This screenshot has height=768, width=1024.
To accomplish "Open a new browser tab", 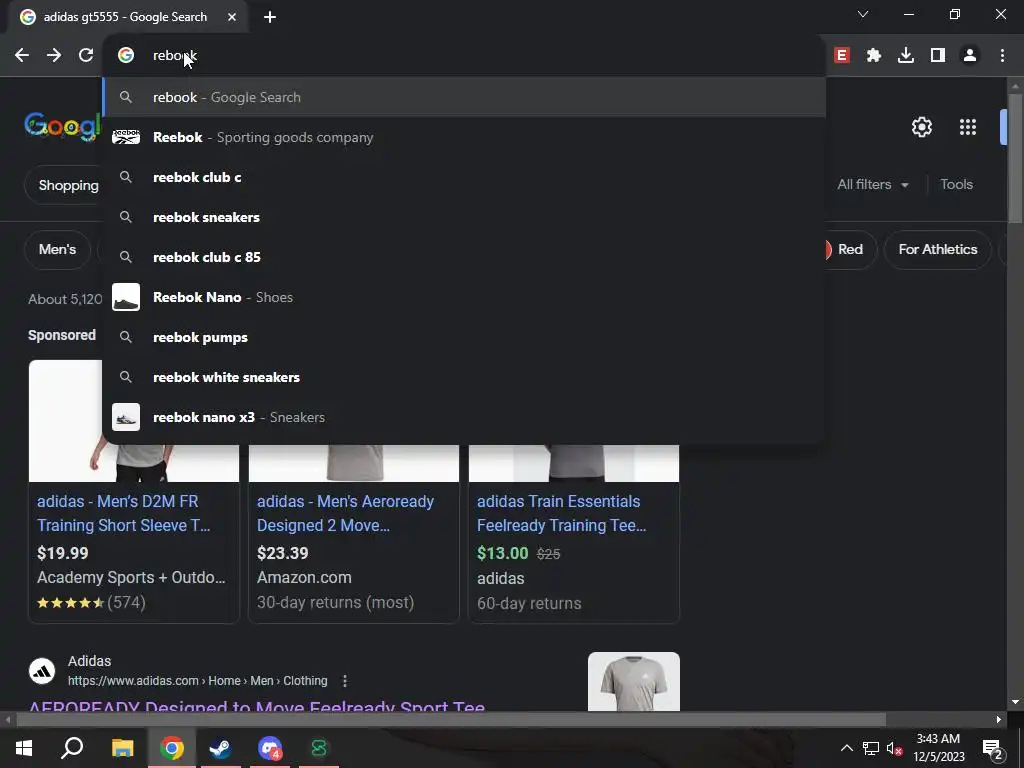I will (x=270, y=17).
